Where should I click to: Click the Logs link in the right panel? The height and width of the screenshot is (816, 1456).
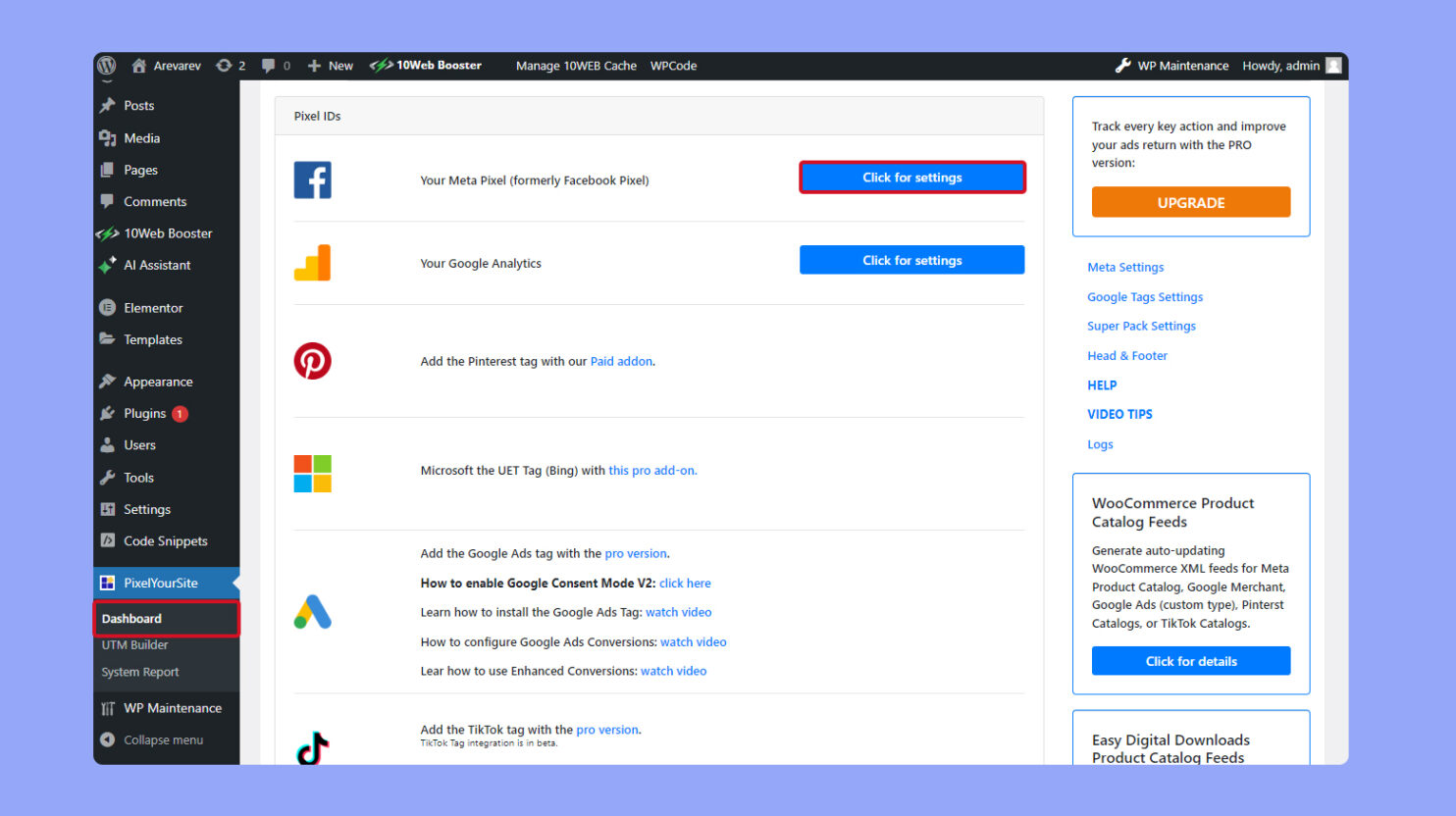(1099, 444)
